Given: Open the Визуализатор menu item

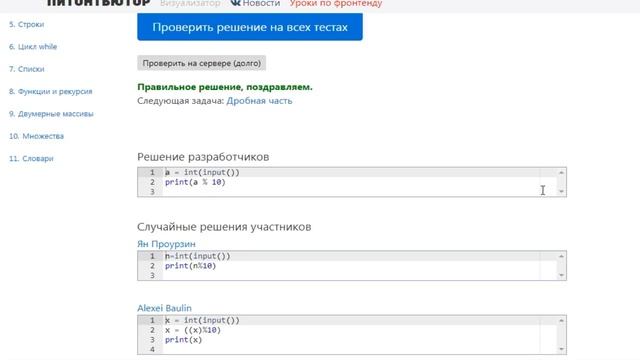Looking at the screenshot, I should pyautogui.click(x=190, y=3).
